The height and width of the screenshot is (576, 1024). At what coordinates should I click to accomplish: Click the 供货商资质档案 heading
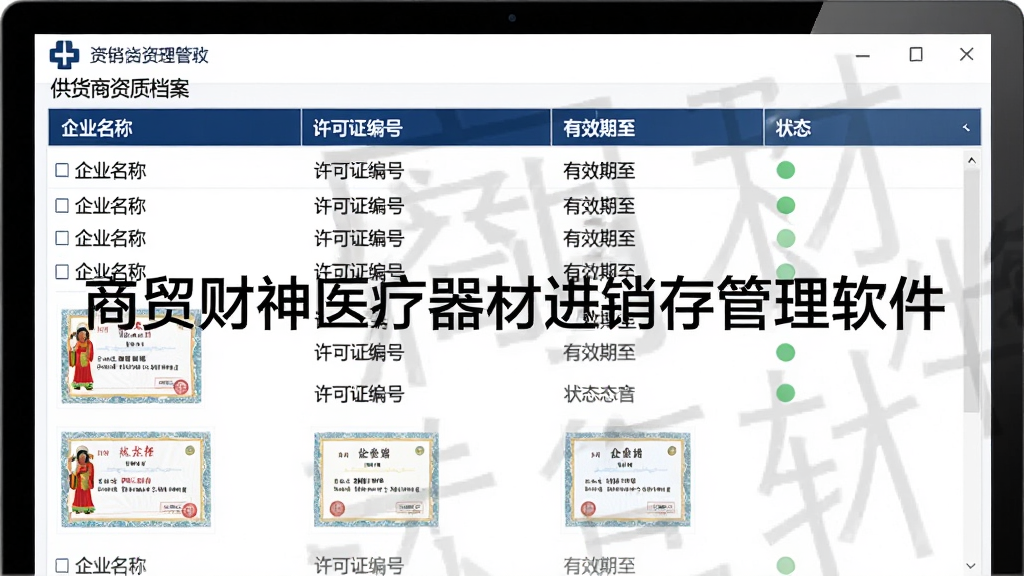[x=120, y=89]
